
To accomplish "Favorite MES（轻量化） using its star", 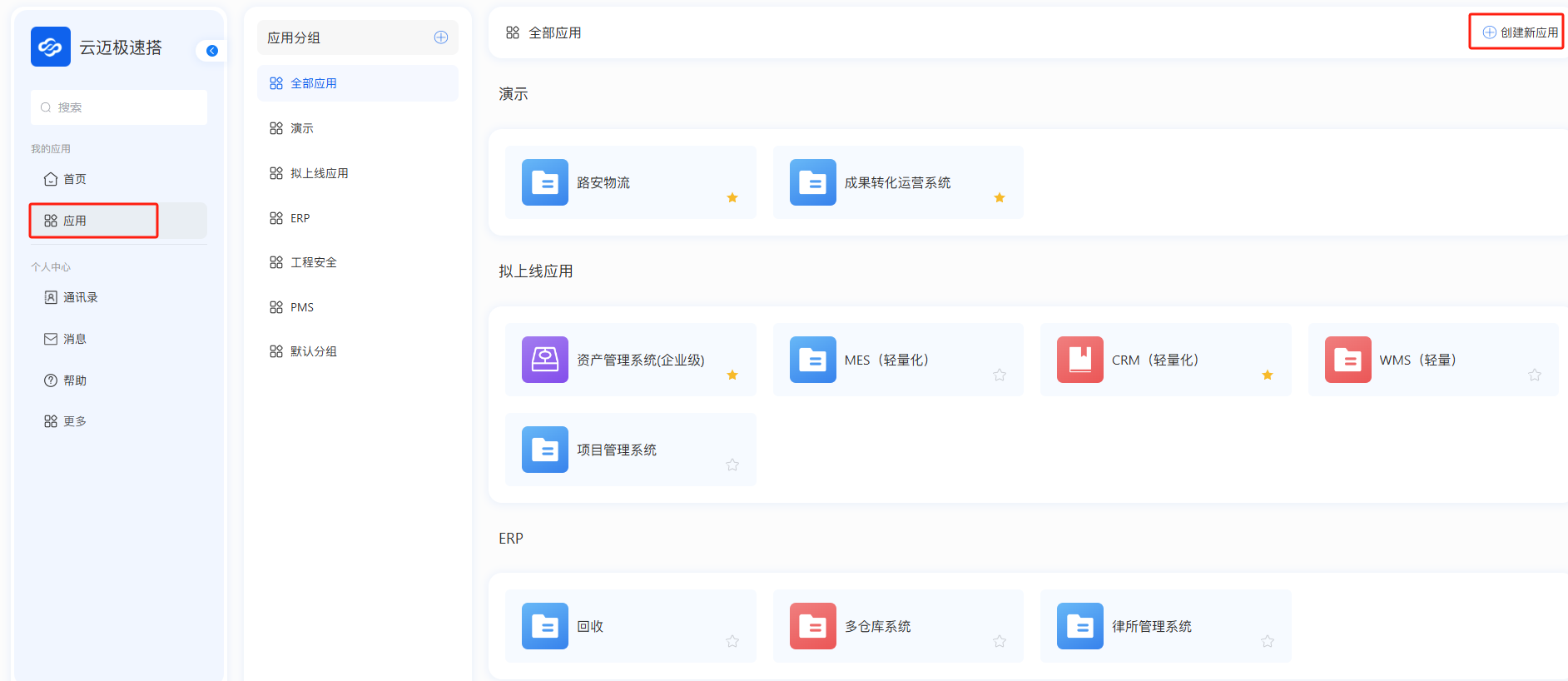I will click(x=1000, y=375).
